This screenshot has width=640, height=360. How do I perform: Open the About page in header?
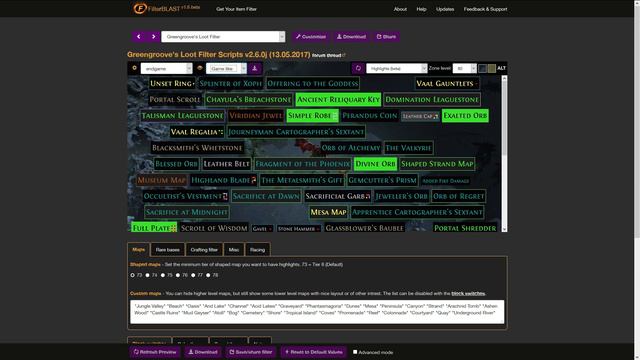[x=400, y=9]
